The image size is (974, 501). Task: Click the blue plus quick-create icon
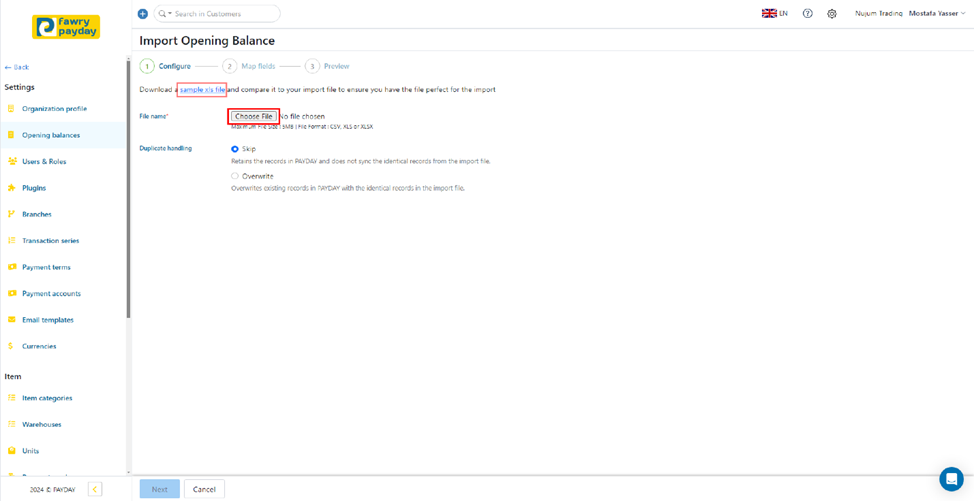pos(142,14)
